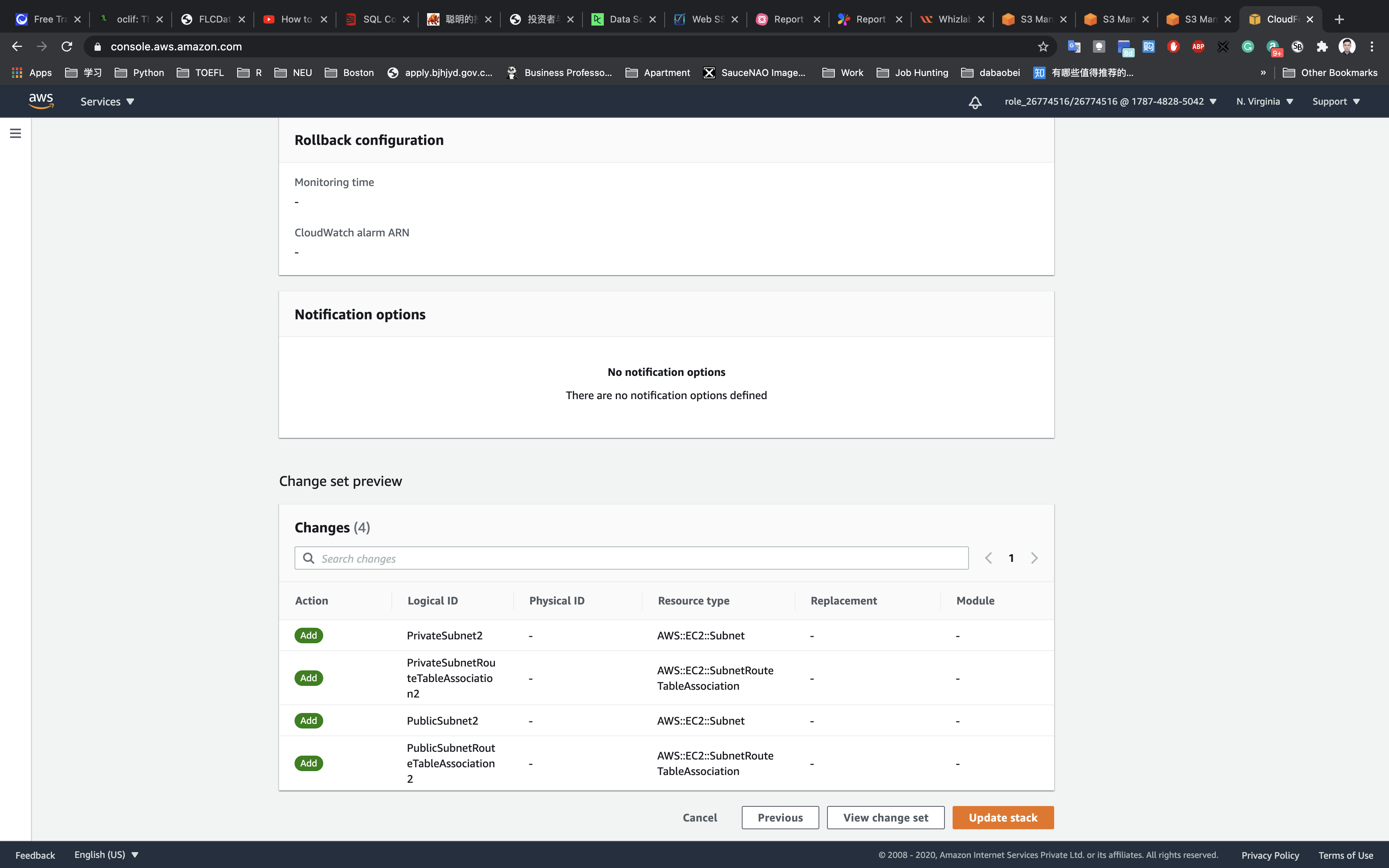Bookmark this page with star icon

coord(1043,46)
